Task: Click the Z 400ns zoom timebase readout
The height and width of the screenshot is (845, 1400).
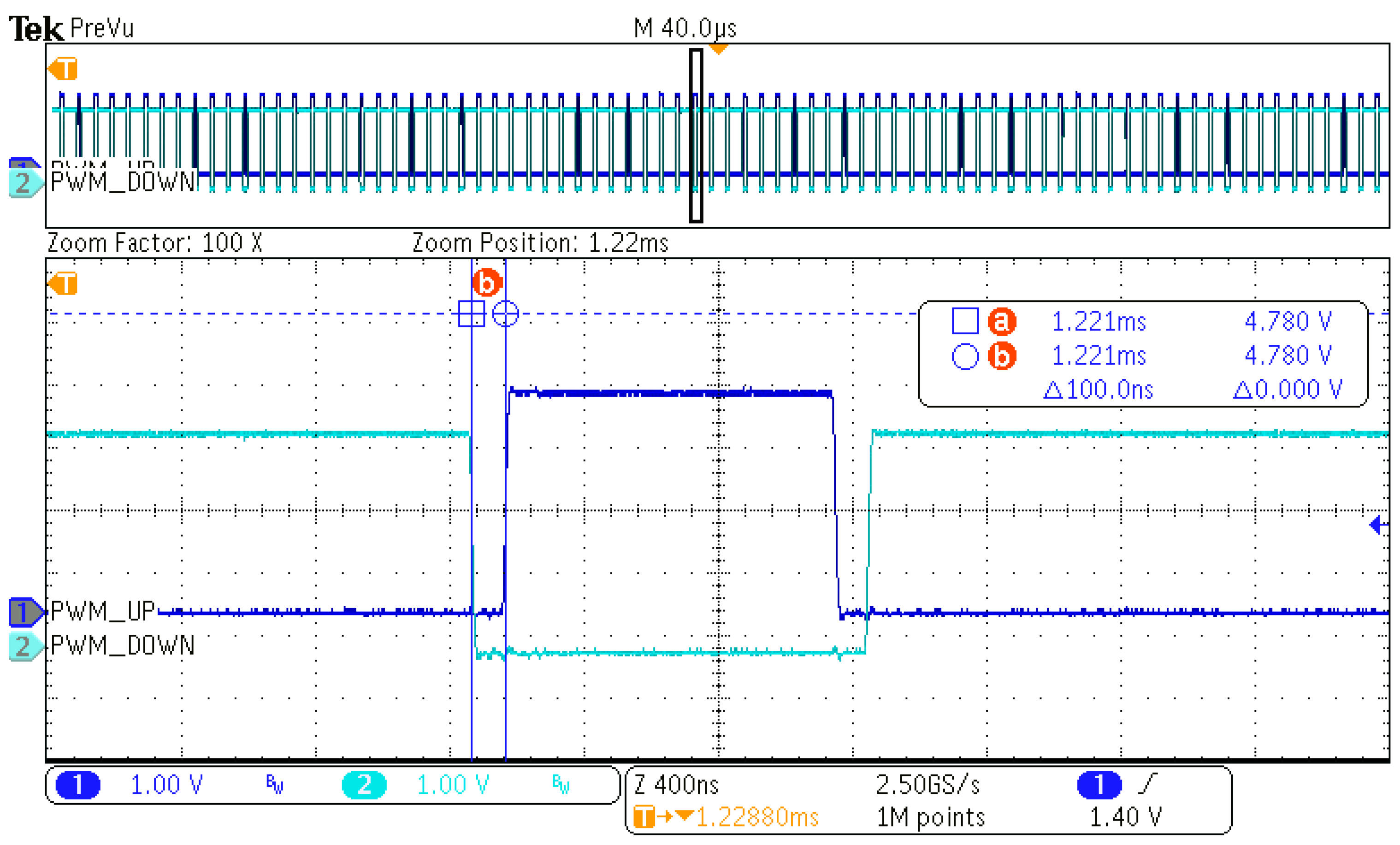Action: click(x=676, y=785)
